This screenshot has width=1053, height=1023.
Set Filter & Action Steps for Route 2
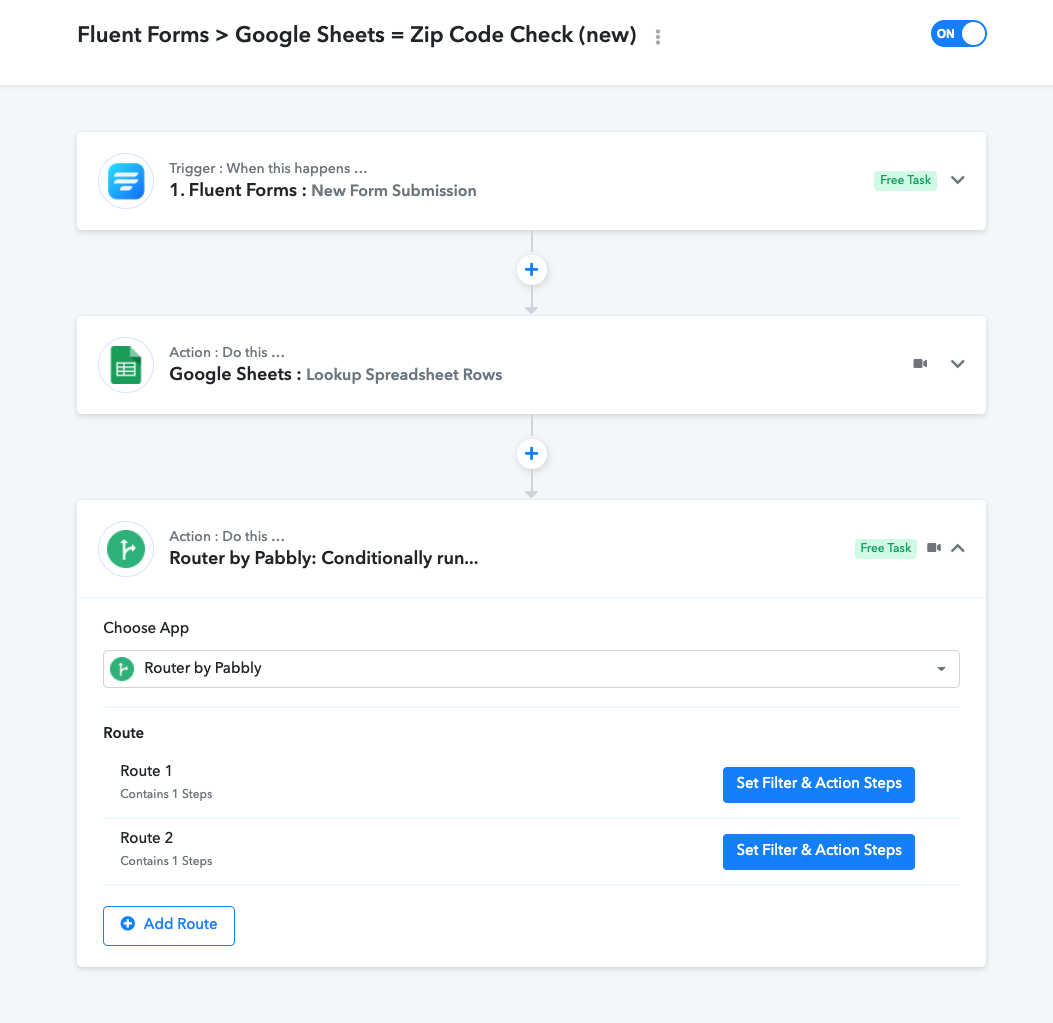pyautogui.click(x=819, y=852)
